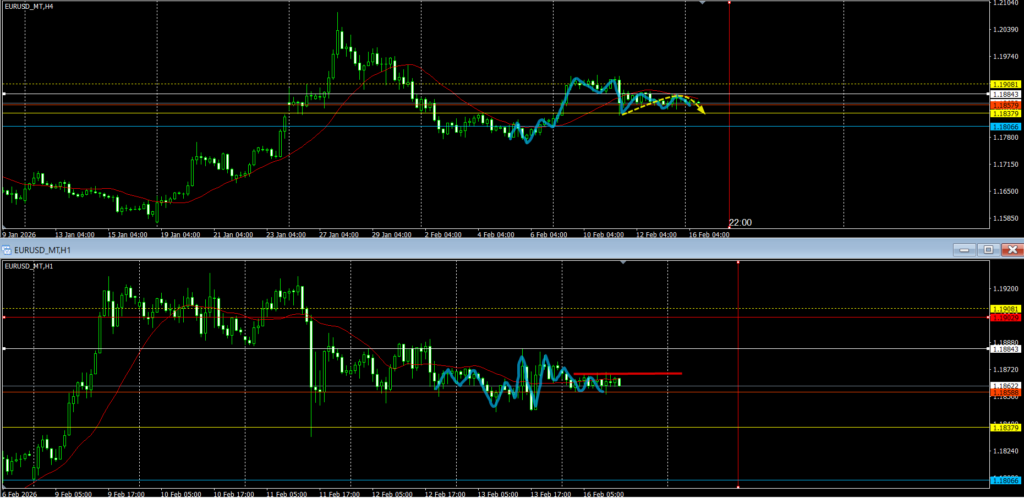The height and width of the screenshot is (498, 1024).
Task: Click the EURUSD_MT,H1 window title bar
Action: pyautogui.click(x=400, y=249)
